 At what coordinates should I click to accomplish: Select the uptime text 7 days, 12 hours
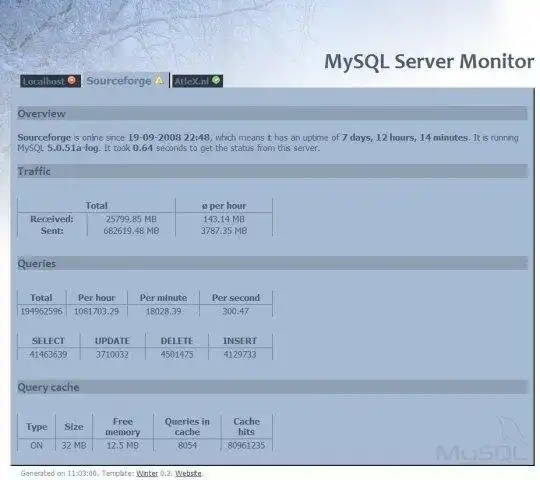378,137
